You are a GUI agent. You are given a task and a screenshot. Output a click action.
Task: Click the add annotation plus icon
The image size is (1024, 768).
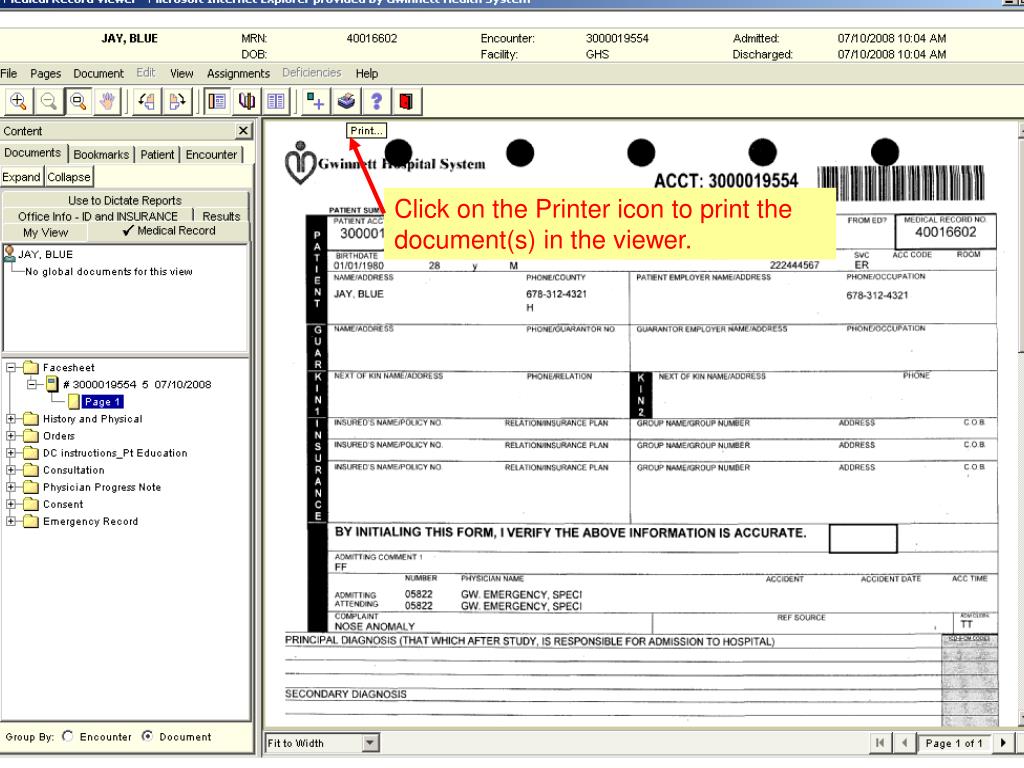(316, 101)
